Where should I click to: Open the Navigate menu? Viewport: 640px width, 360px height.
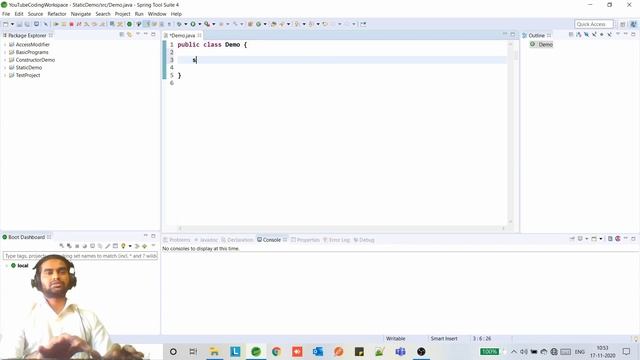(81, 14)
